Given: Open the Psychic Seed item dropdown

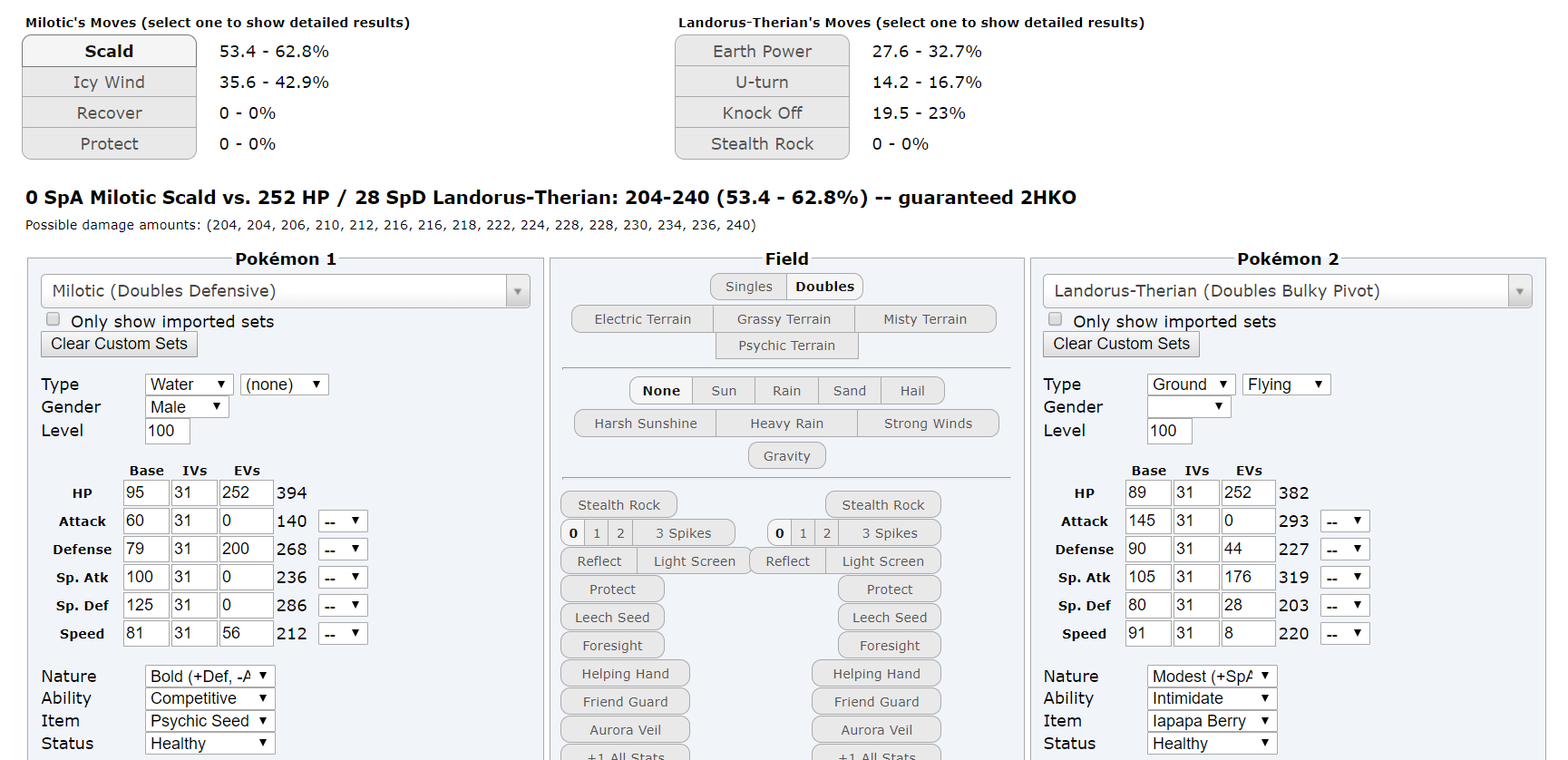Looking at the screenshot, I should click(x=209, y=721).
